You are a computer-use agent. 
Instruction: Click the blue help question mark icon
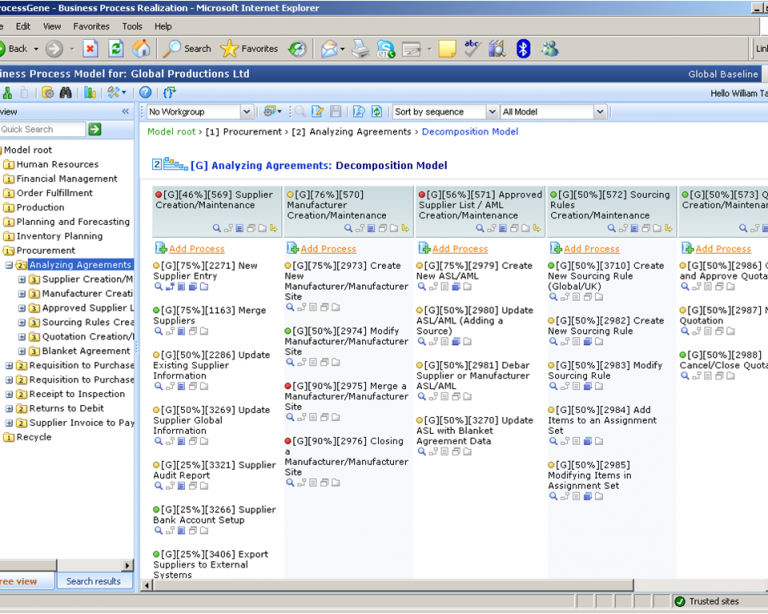coord(145,93)
